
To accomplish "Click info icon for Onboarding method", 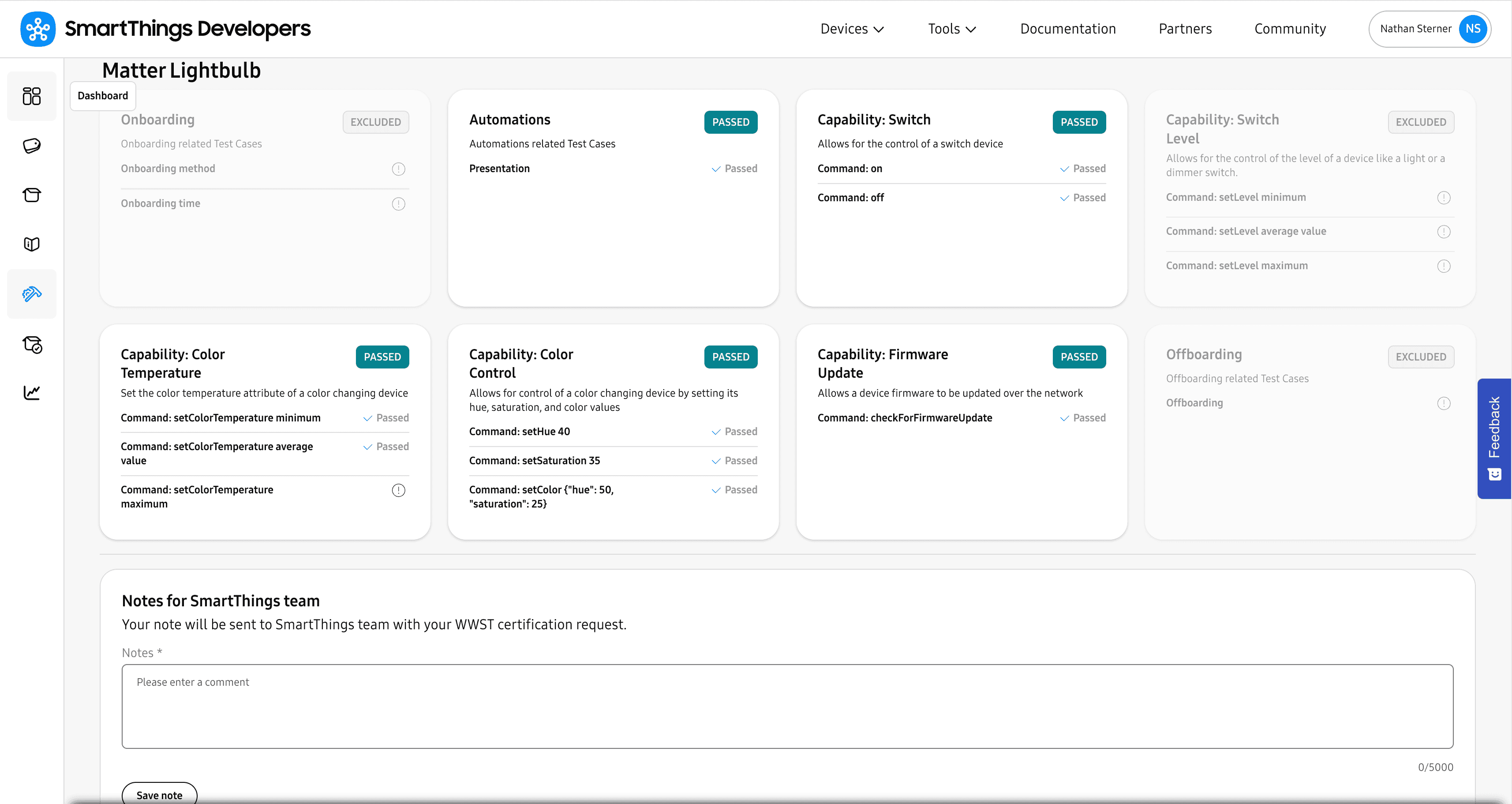I will [x=399, y=169].
